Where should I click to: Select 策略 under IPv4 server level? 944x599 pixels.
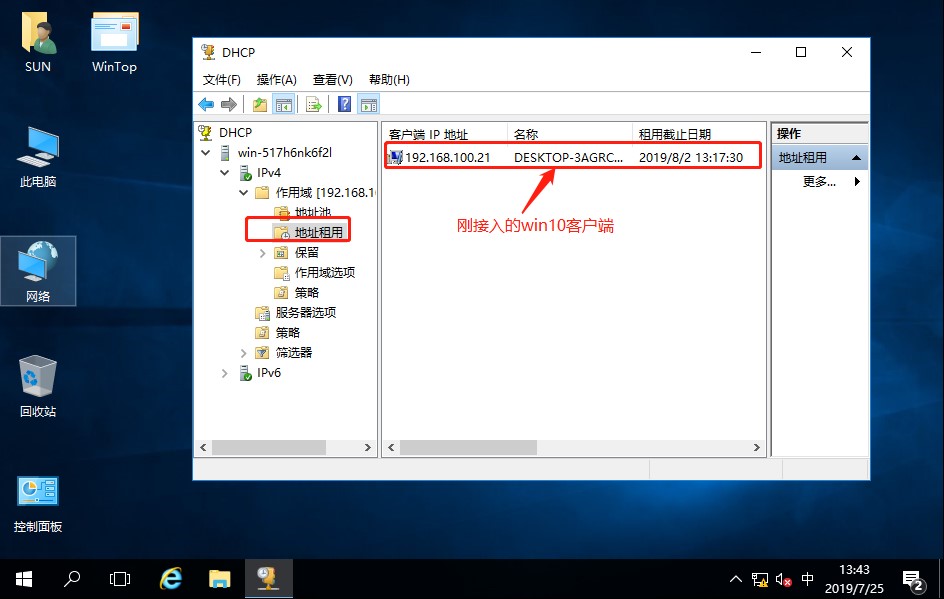click(287, 332)
